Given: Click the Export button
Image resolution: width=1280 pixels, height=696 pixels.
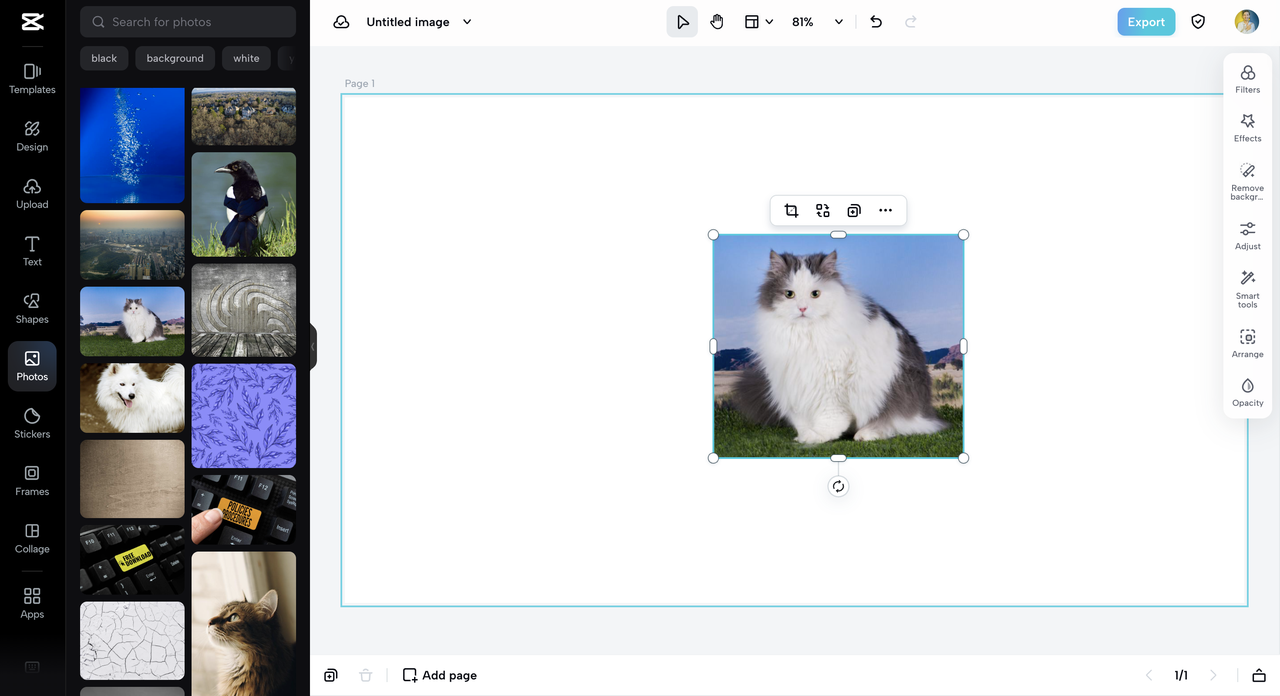Looking at the screenshot, I should [1146, 22].
